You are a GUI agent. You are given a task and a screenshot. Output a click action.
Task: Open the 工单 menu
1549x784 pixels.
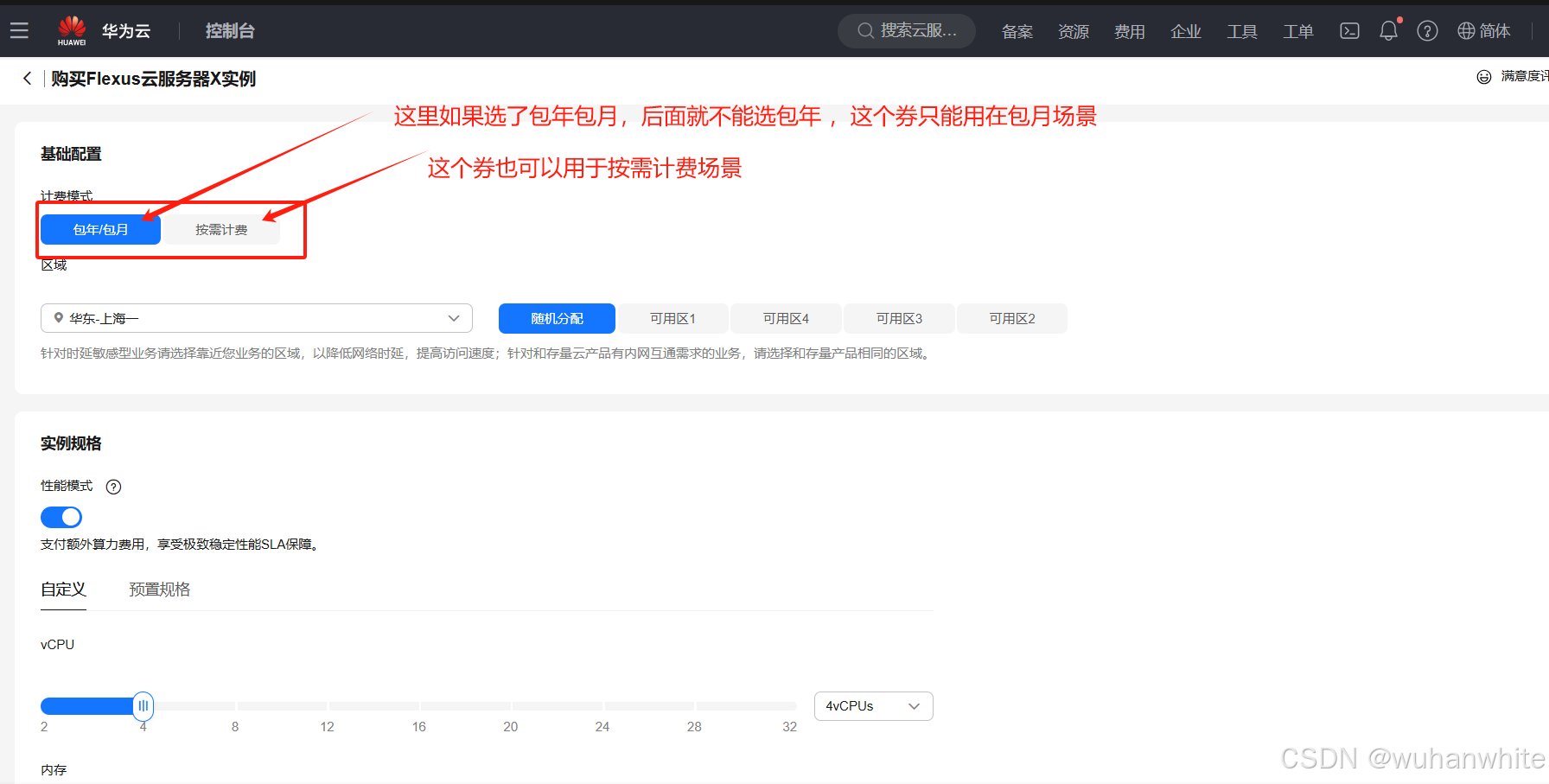click(1298, 32)
